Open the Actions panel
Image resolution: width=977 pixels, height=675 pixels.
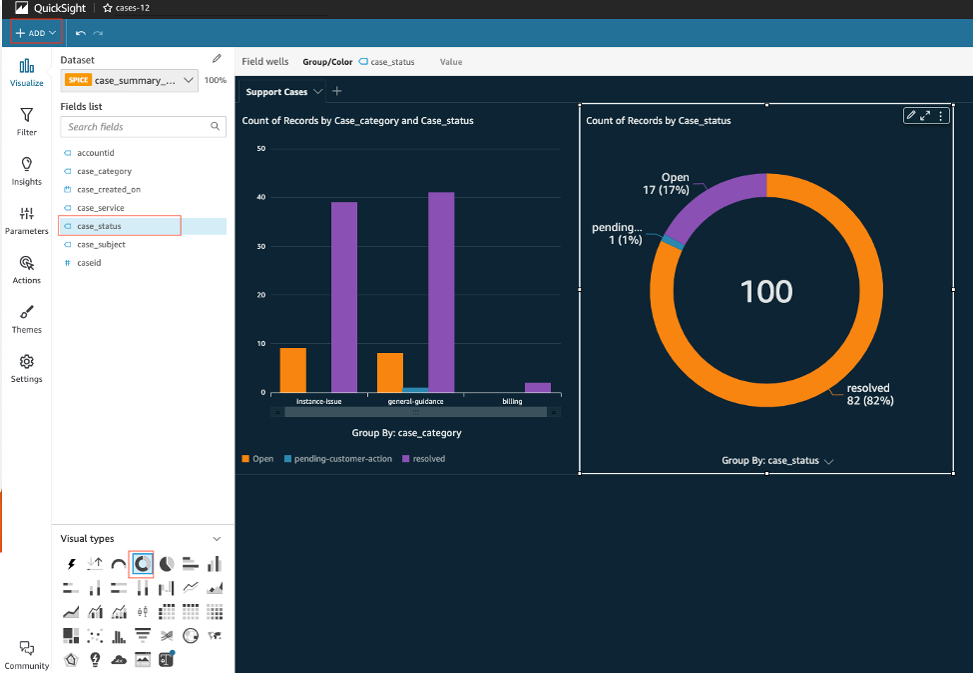26,270
